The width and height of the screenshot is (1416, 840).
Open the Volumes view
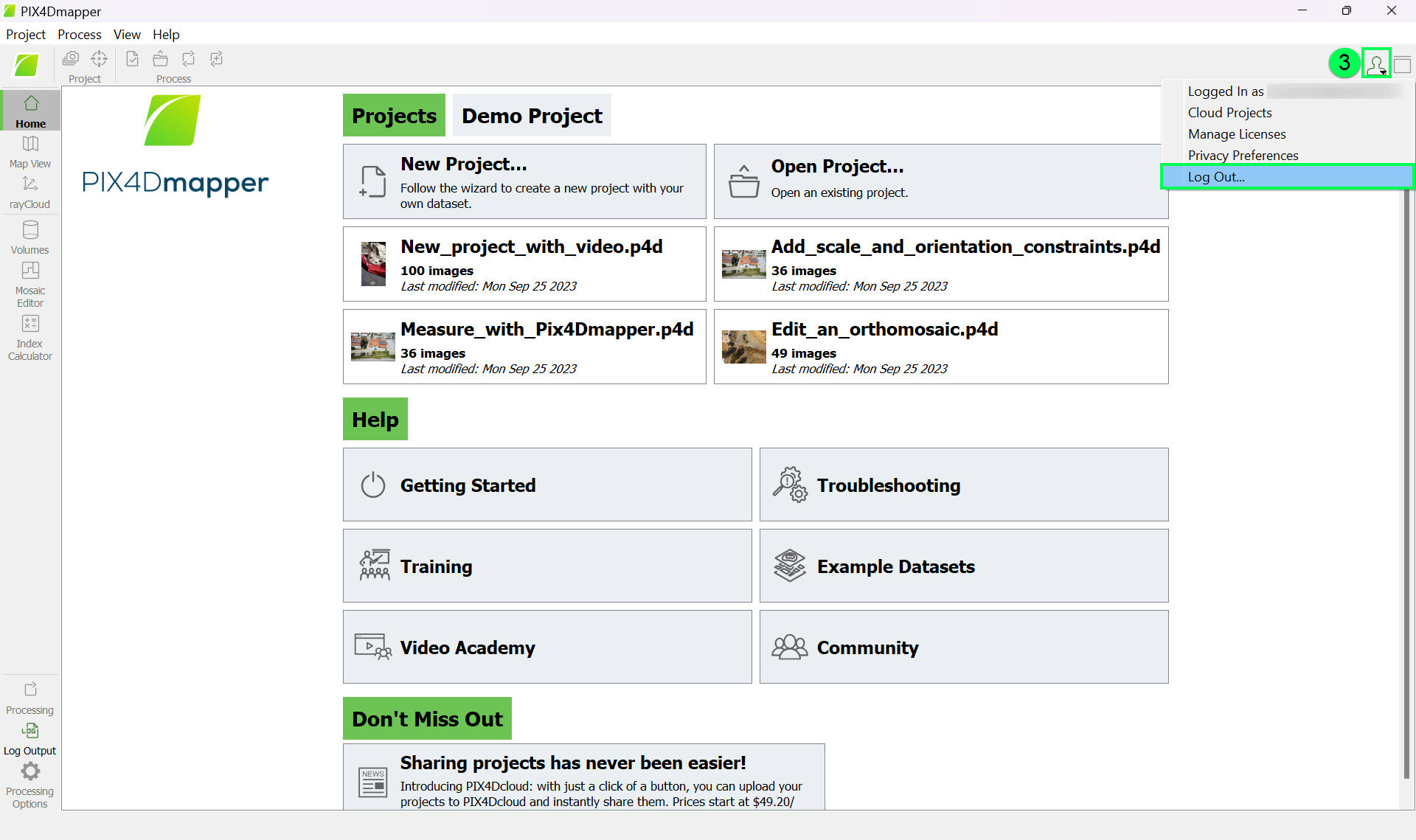point(30,237)
